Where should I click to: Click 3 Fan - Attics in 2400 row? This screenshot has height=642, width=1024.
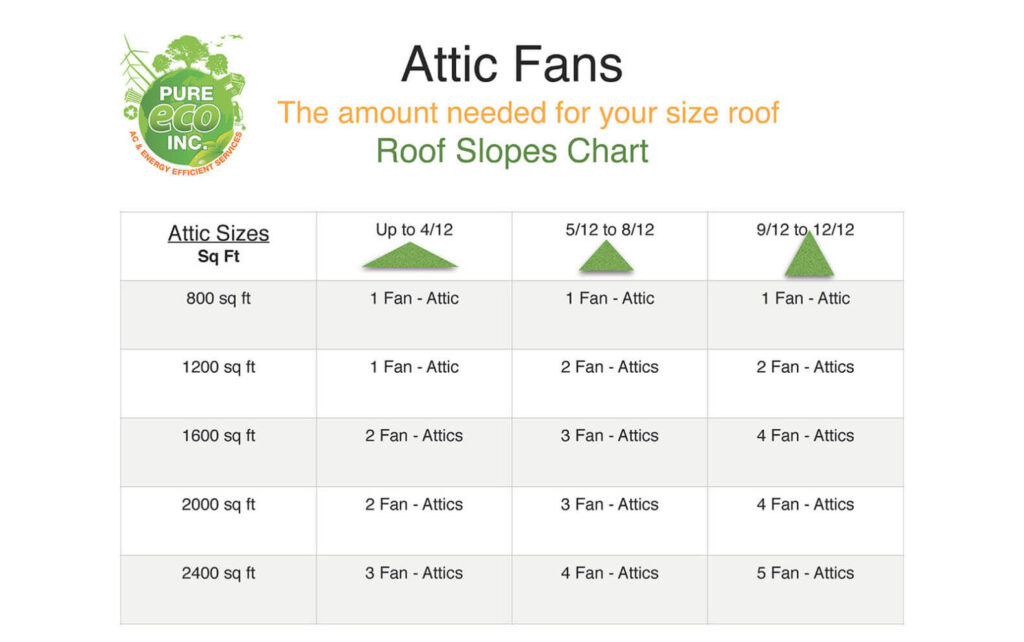414,573
